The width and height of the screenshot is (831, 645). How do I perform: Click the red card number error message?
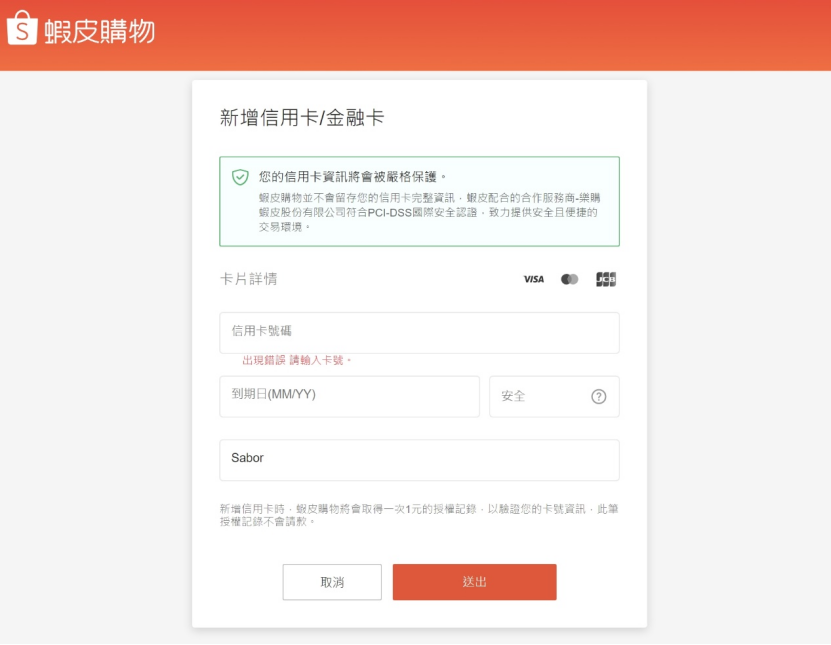[x=297, y=360]
